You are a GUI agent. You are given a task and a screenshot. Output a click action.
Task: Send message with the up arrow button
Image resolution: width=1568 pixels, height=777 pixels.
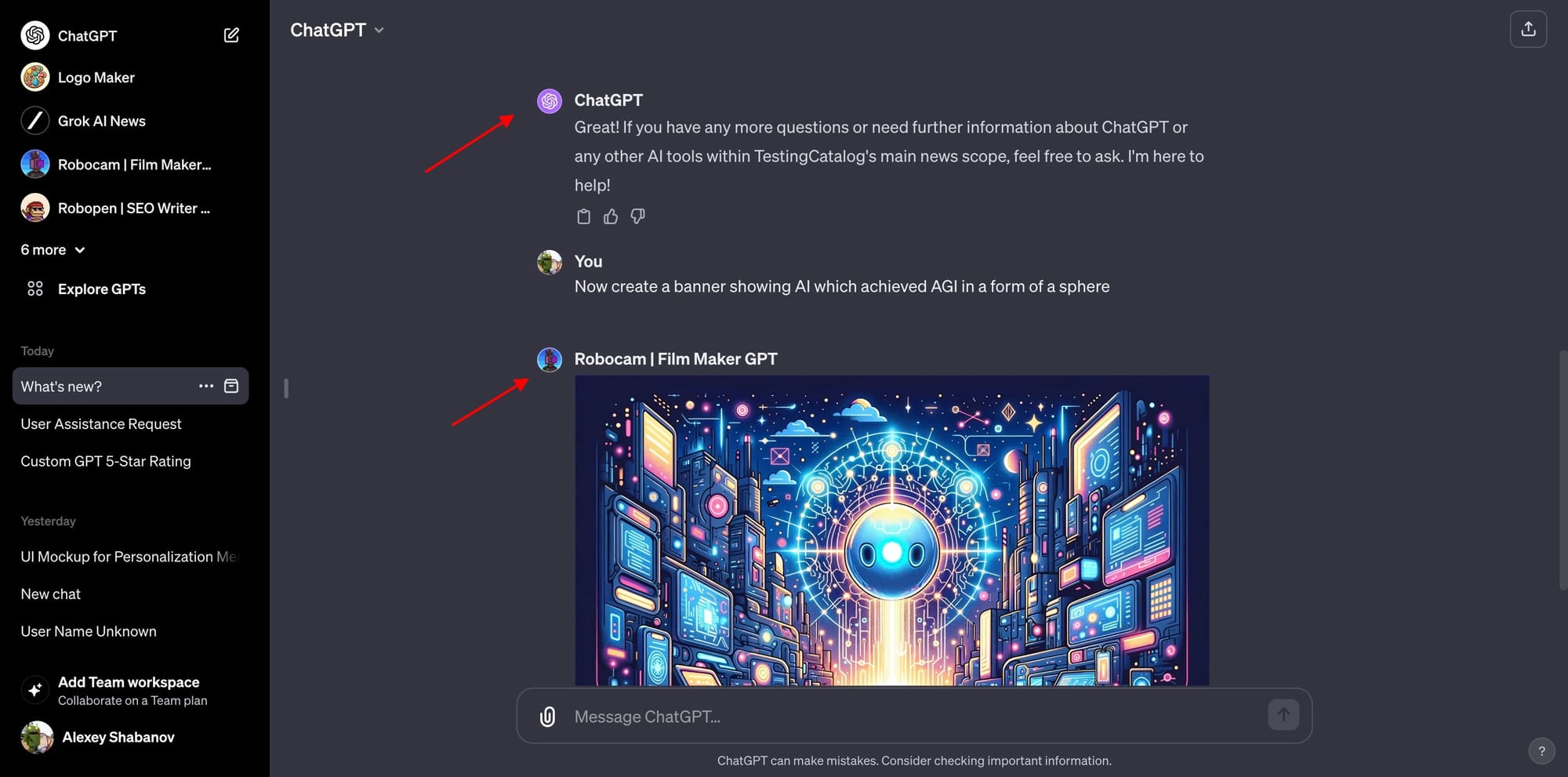pyautogui.click(x=1283, y=715)
